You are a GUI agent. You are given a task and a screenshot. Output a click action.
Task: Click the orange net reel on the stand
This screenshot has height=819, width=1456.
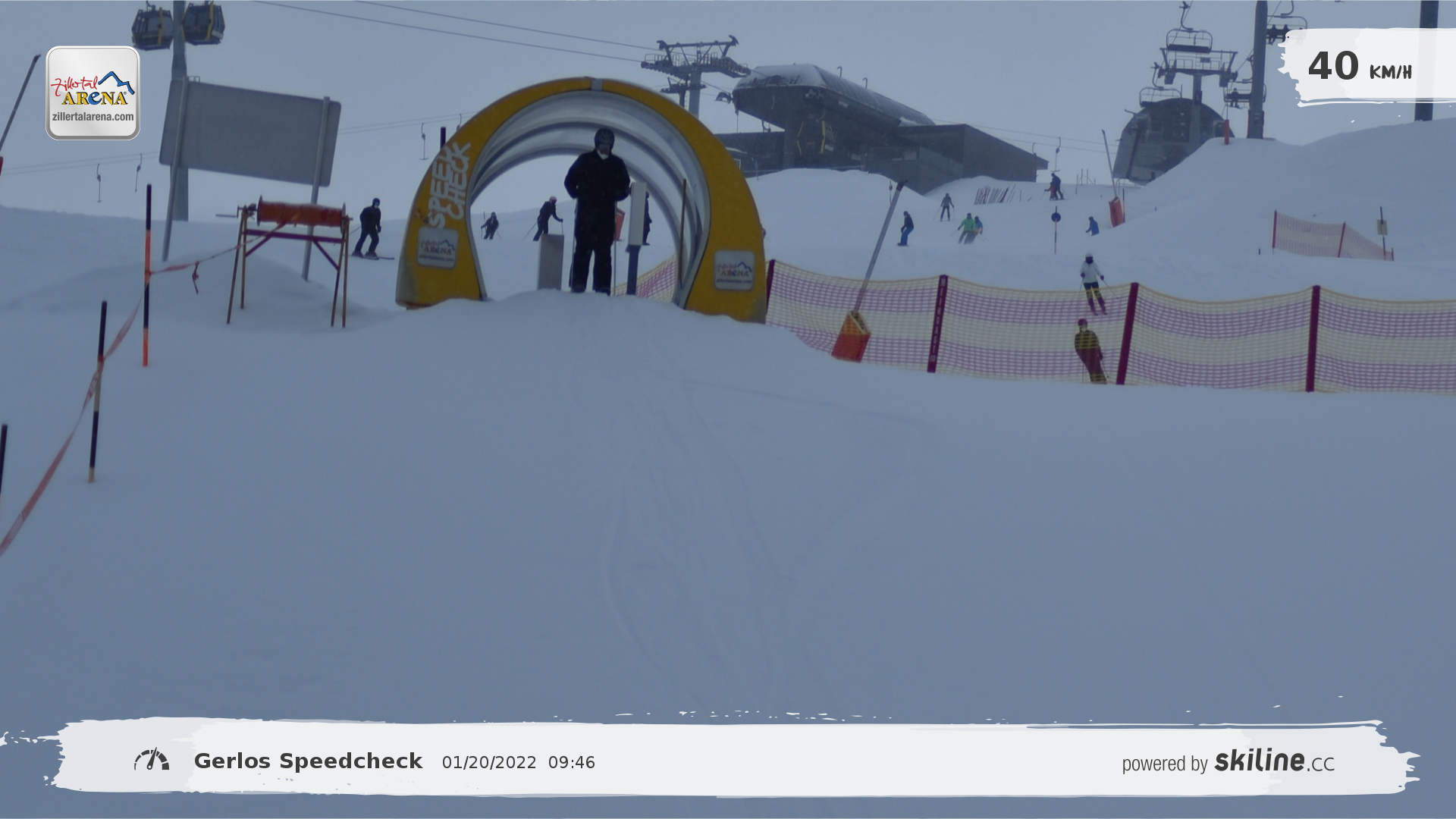point(300,214)
